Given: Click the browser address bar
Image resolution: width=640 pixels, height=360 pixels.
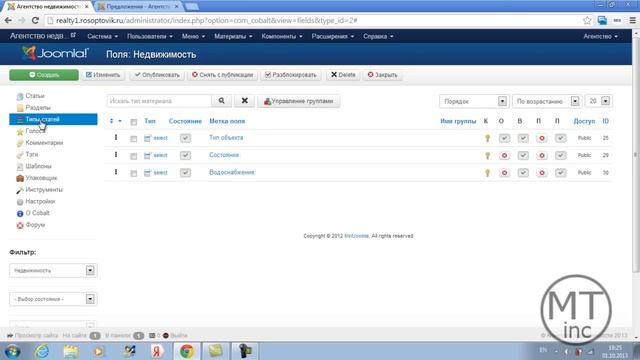Looking at the screenshot, I should 312,20.
